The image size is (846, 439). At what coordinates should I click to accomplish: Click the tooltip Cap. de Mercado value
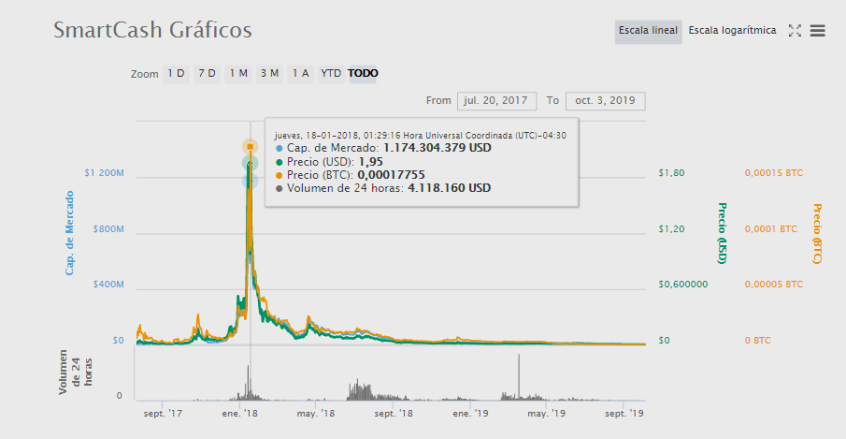coord(437,148)
